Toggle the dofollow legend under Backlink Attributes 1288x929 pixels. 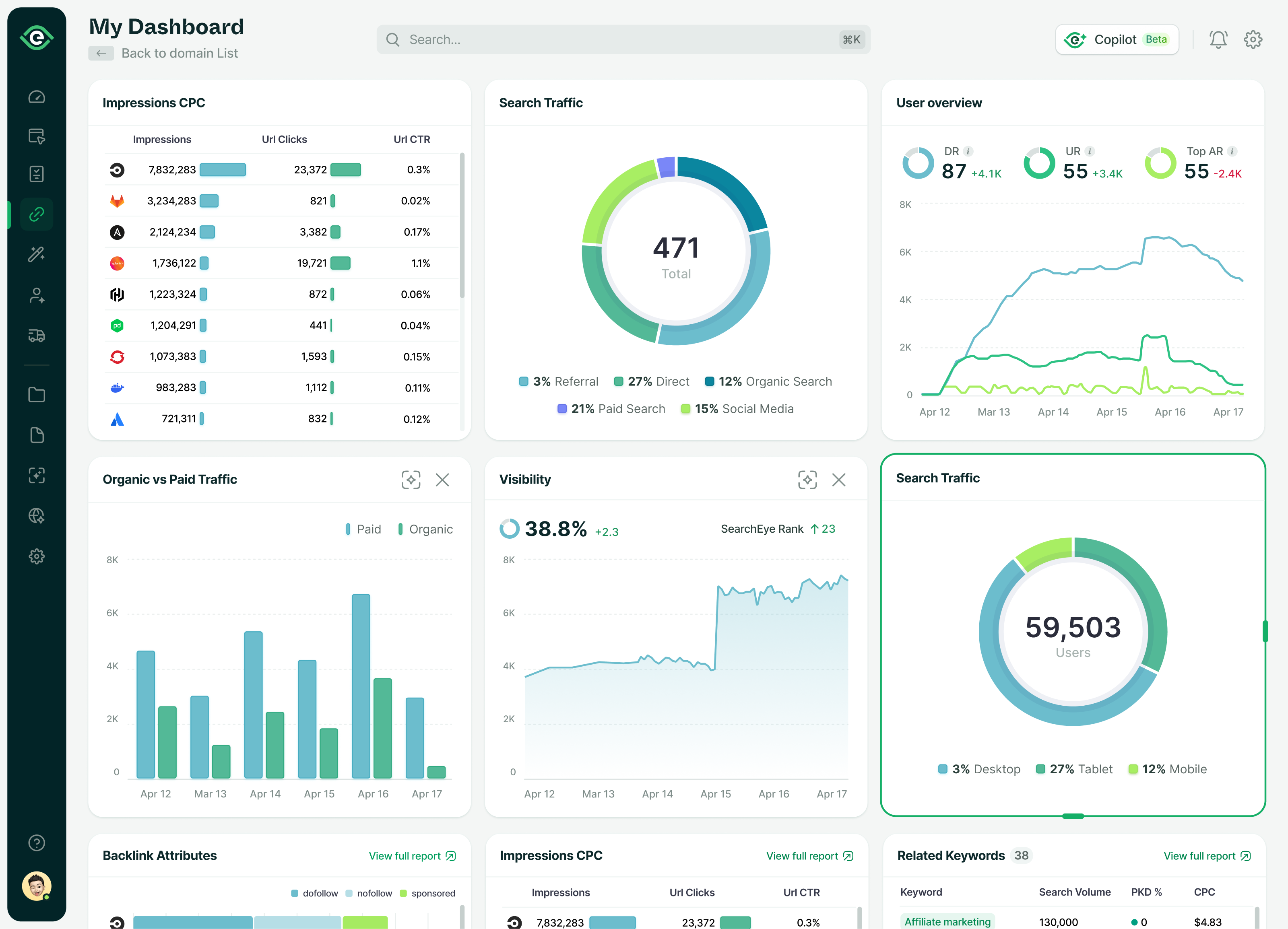(x=314, y=893)
